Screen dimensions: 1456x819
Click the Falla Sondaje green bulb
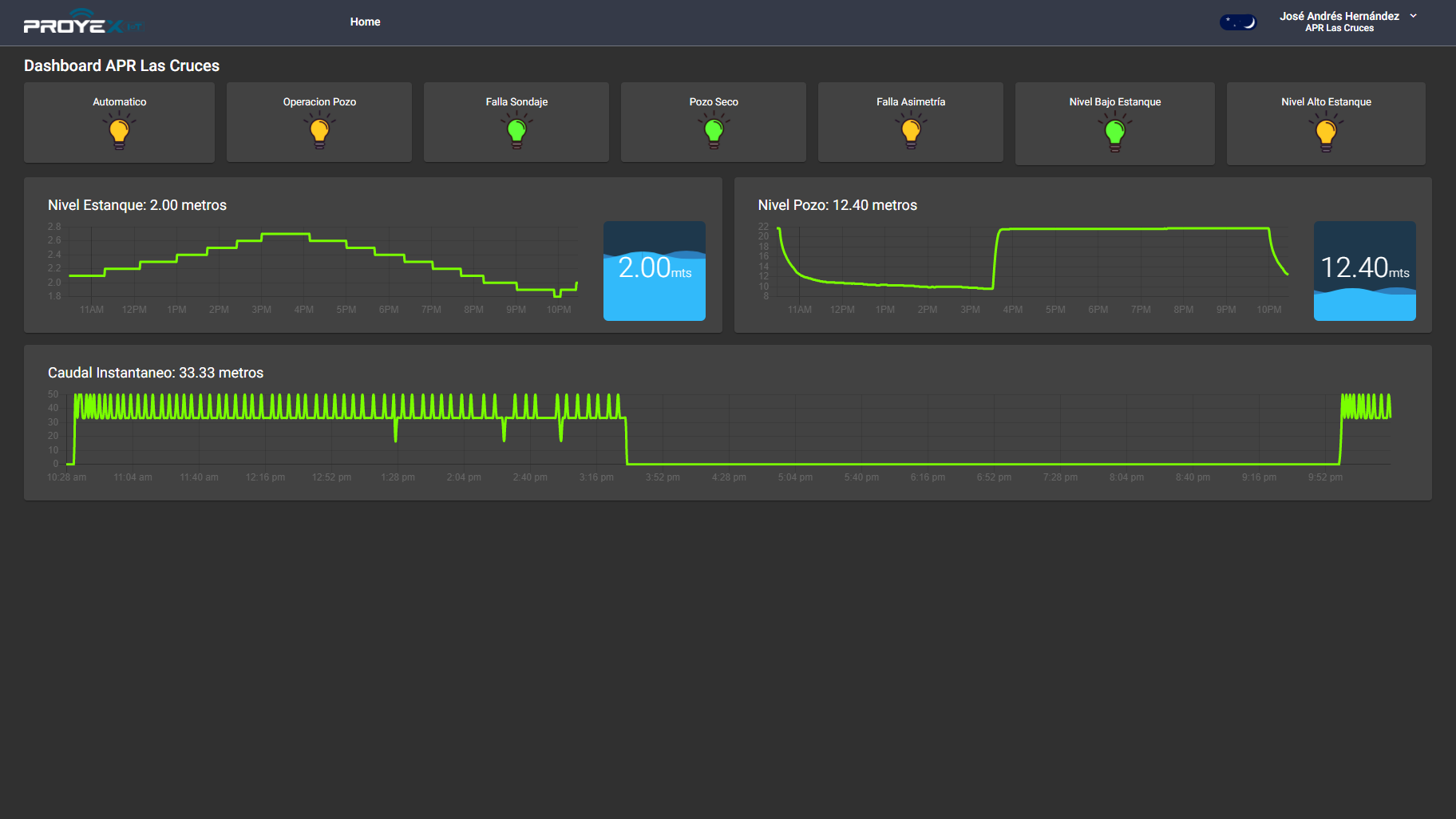tap(516, 131)
